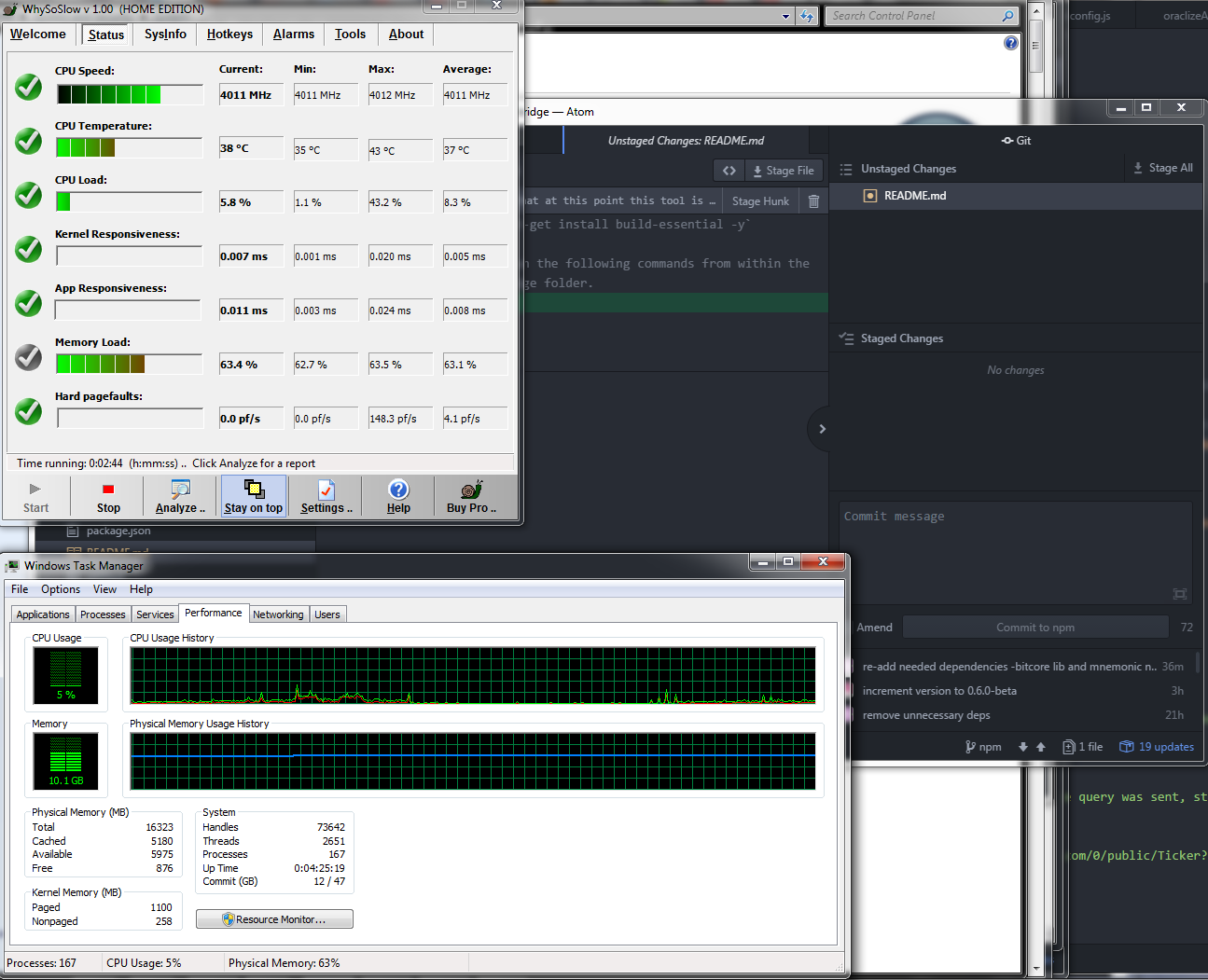Open the Analyze report tool
Viewport: 1208px width, 980px height.
pyautogui.click(x=180, y=496)
